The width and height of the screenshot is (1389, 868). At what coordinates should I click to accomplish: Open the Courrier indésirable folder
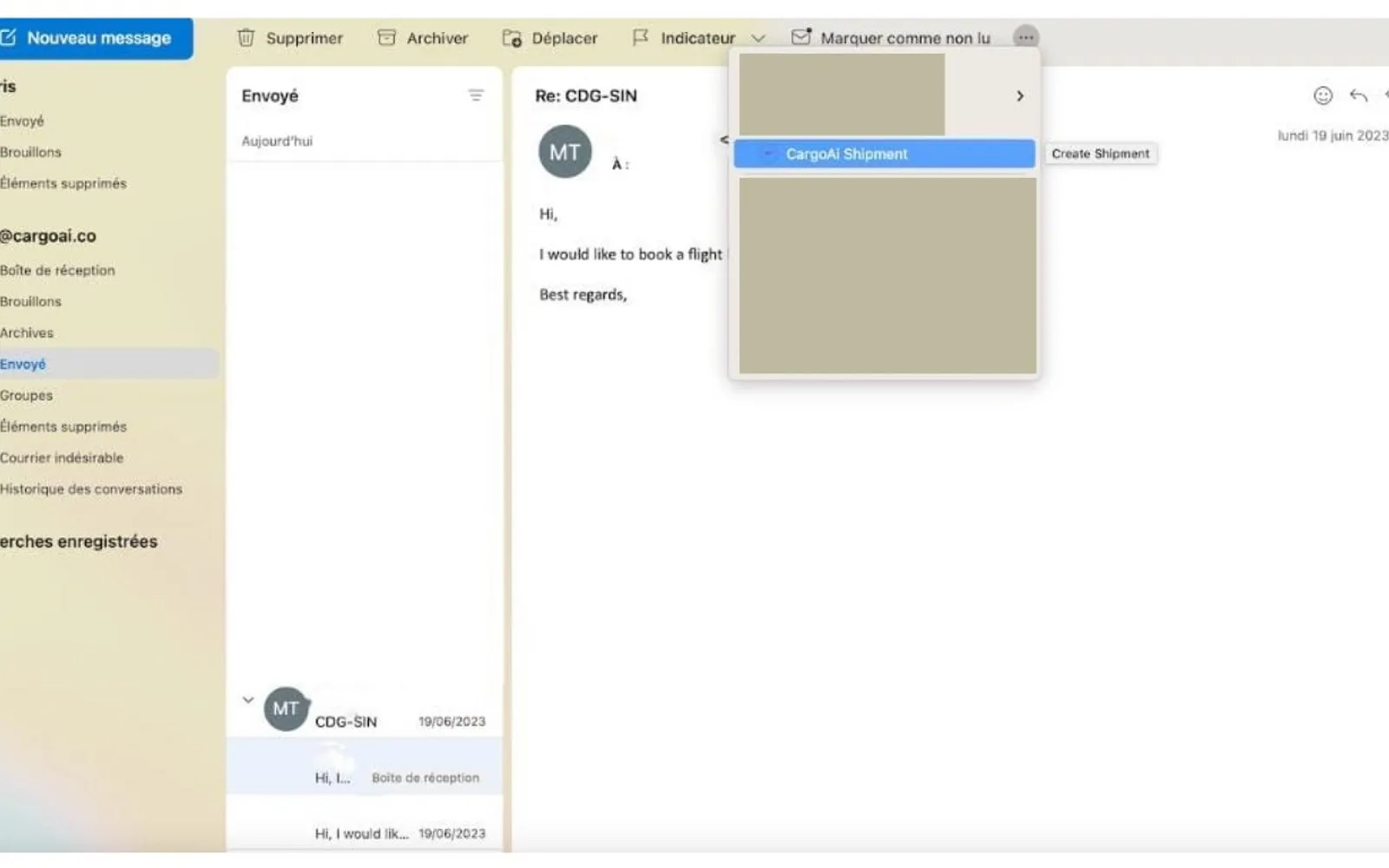(62, 457)
